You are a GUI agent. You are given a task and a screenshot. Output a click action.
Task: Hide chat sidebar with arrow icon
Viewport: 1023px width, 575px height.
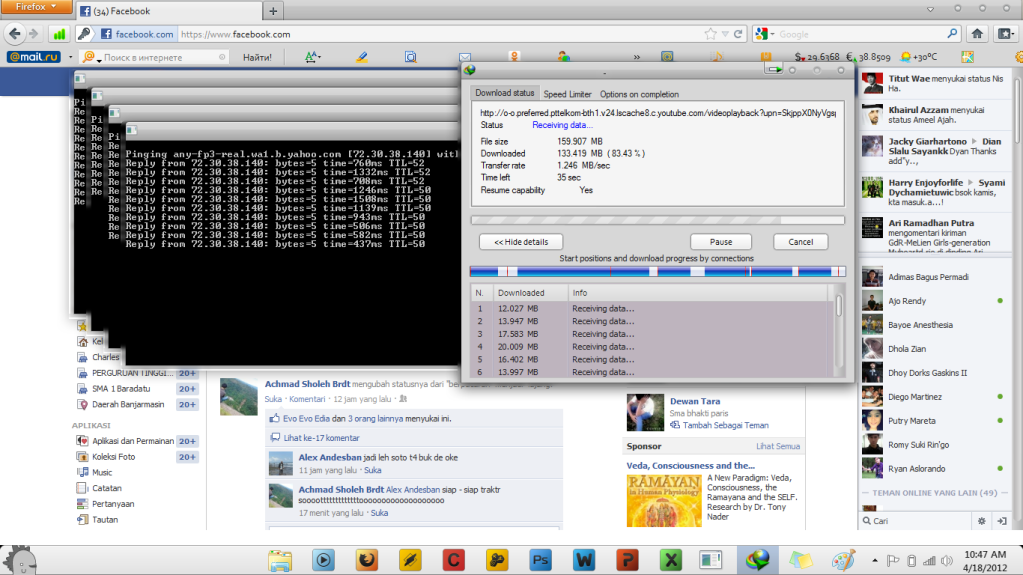click(1001, 521)
